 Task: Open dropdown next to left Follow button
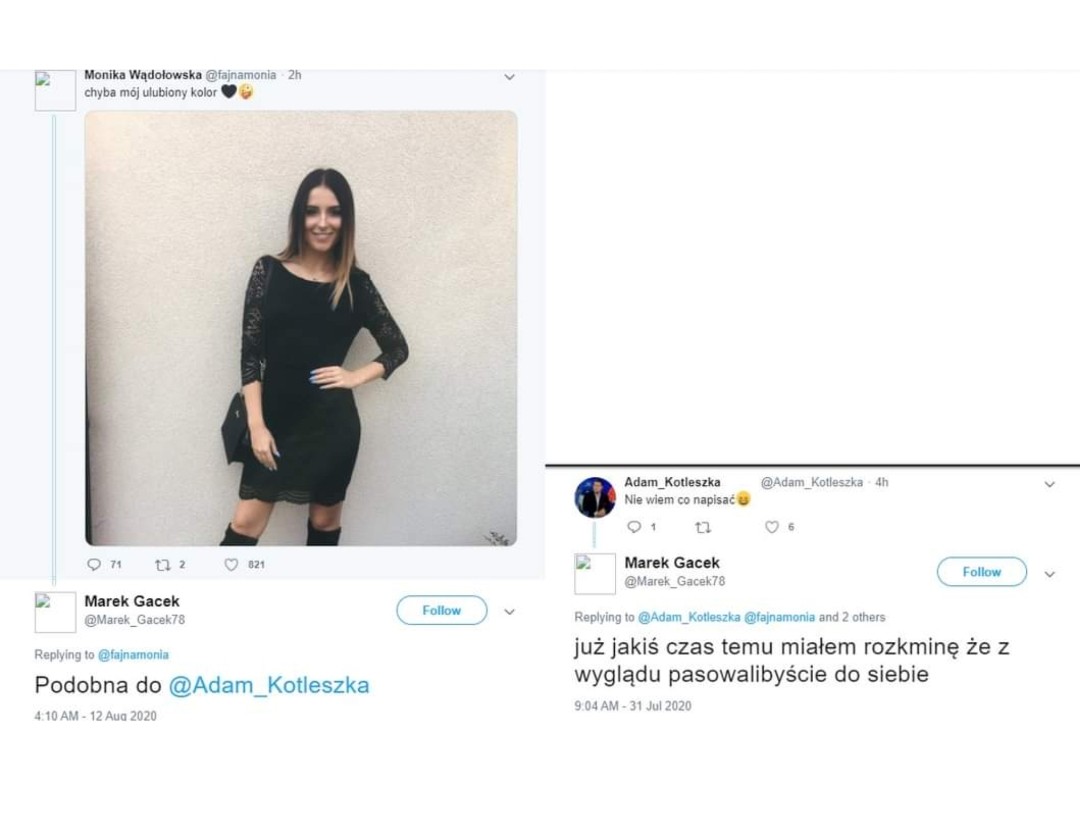509,611
